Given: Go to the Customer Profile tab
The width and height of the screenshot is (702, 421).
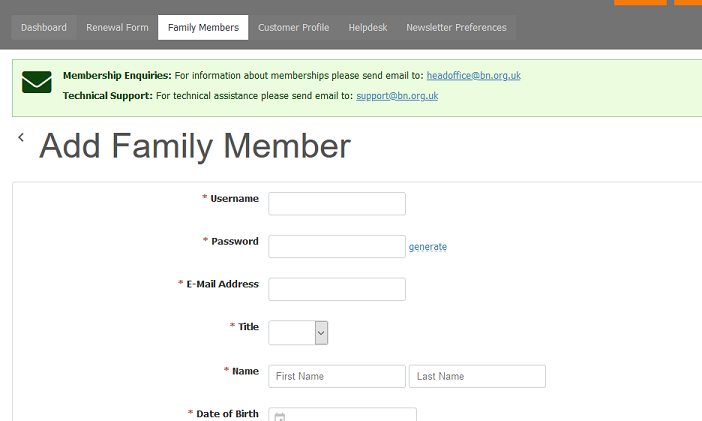Looking at the screenshot, I should point(294,28).
